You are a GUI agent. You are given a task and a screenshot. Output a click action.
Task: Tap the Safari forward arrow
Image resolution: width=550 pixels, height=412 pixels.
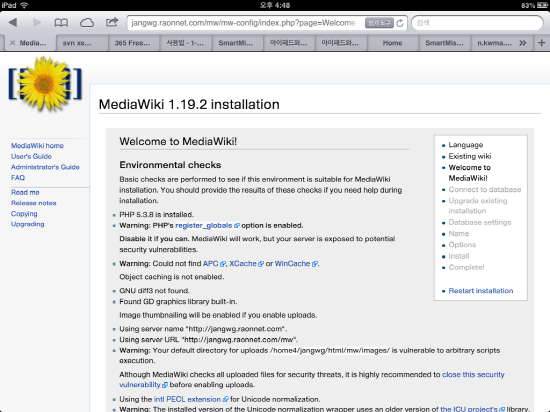(x=36, y=22)
